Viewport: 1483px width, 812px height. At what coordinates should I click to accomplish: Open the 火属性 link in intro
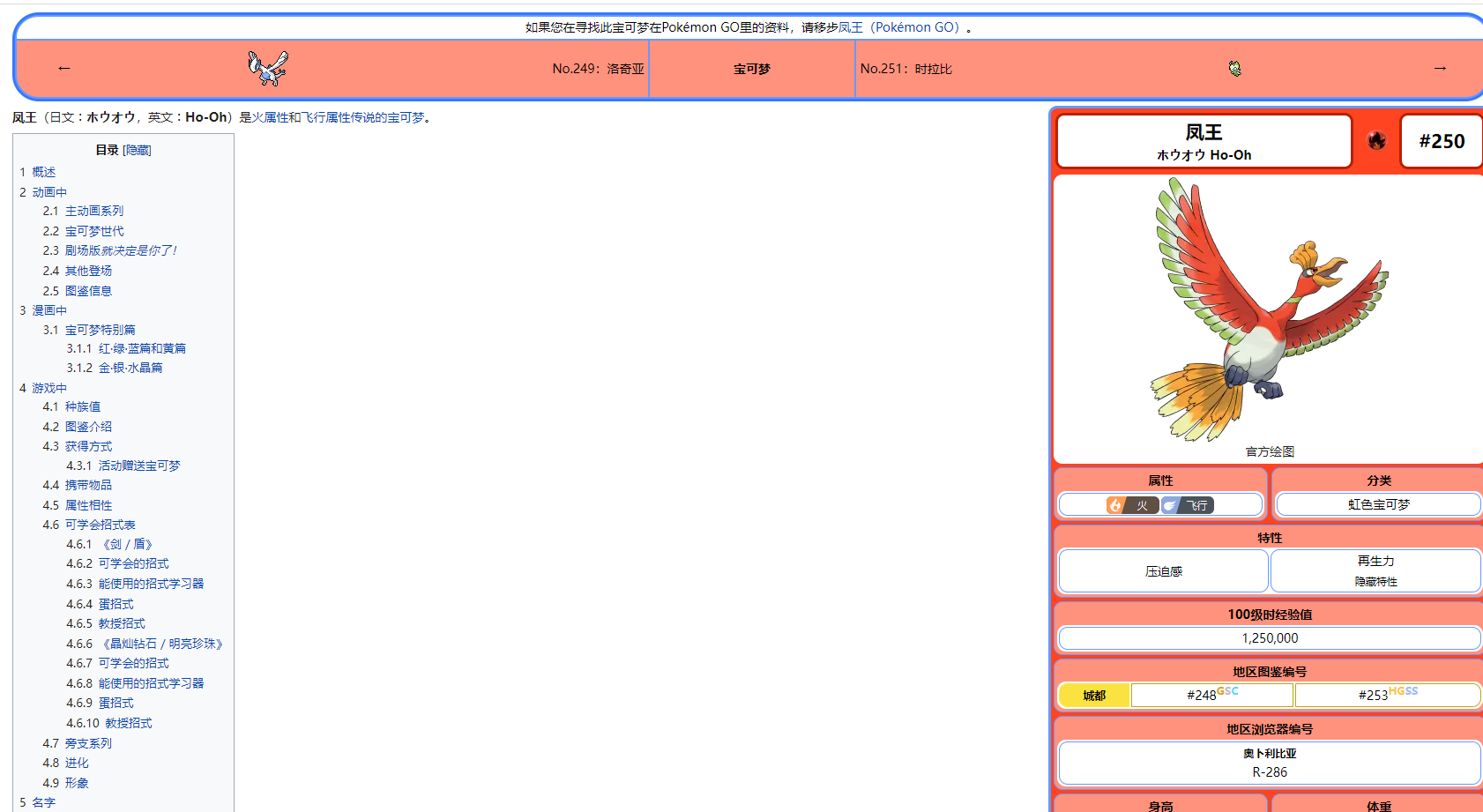pos(270,117)
